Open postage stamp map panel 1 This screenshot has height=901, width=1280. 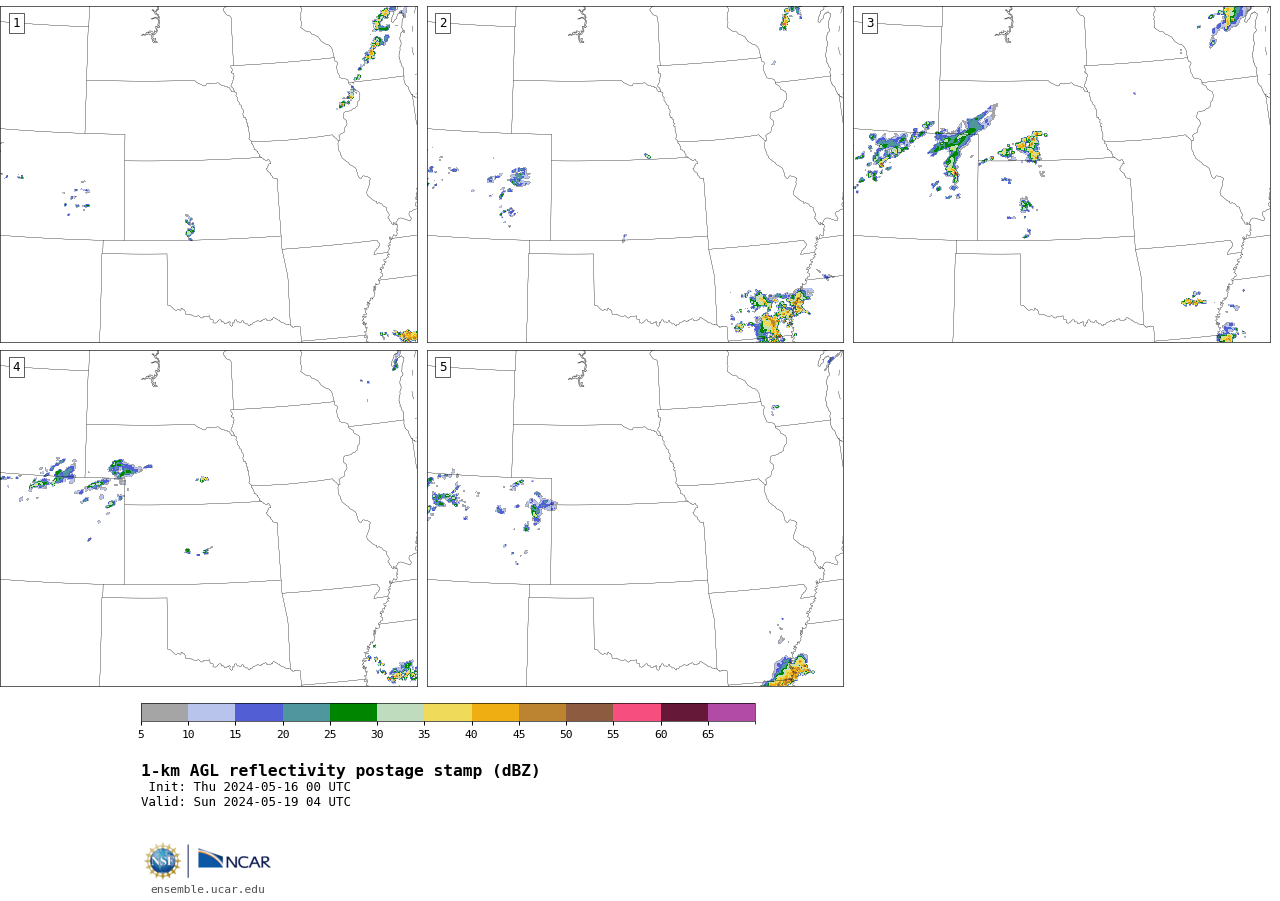[x=208, y=174]
